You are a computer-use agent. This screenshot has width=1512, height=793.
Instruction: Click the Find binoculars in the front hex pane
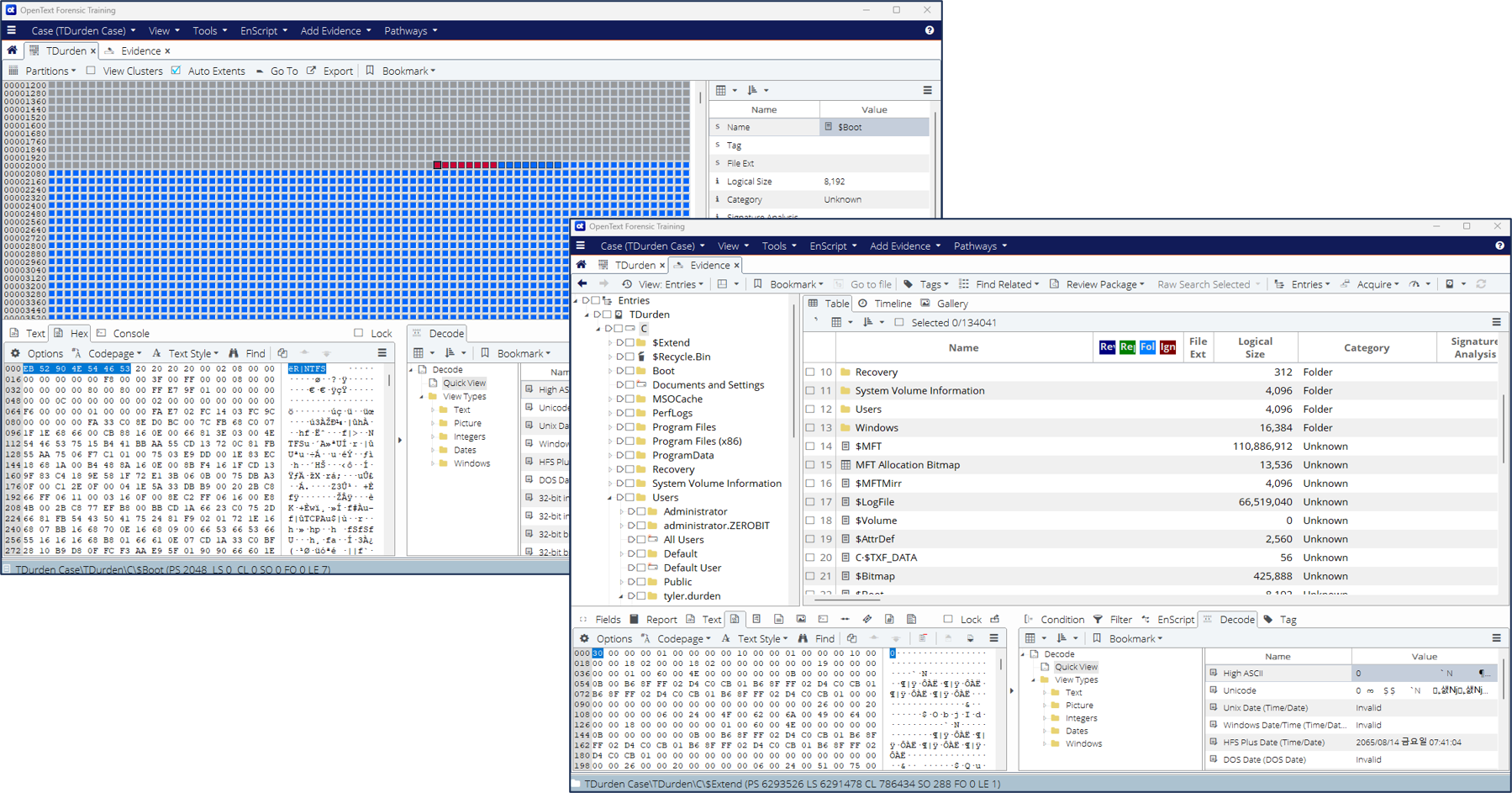coord(803,638)
